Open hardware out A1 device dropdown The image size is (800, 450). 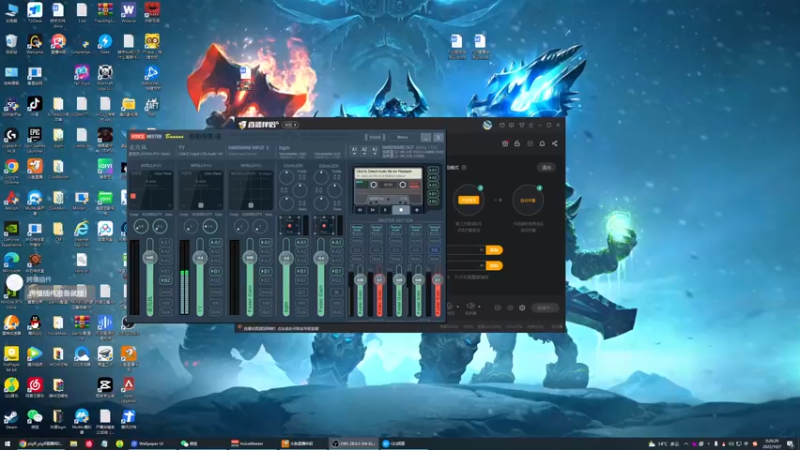(x=354, y=150)
